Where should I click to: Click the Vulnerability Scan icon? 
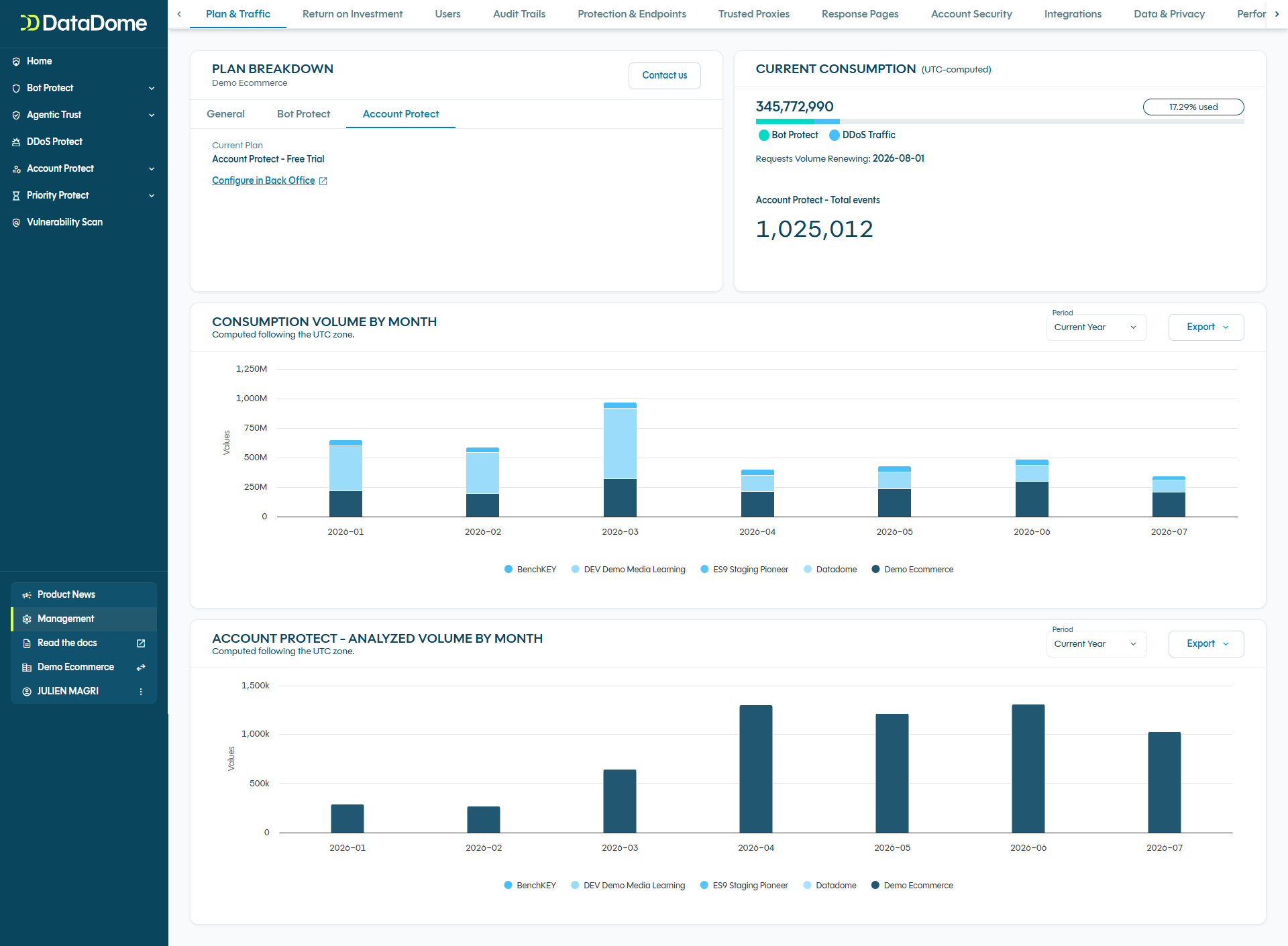click(16, 222)
